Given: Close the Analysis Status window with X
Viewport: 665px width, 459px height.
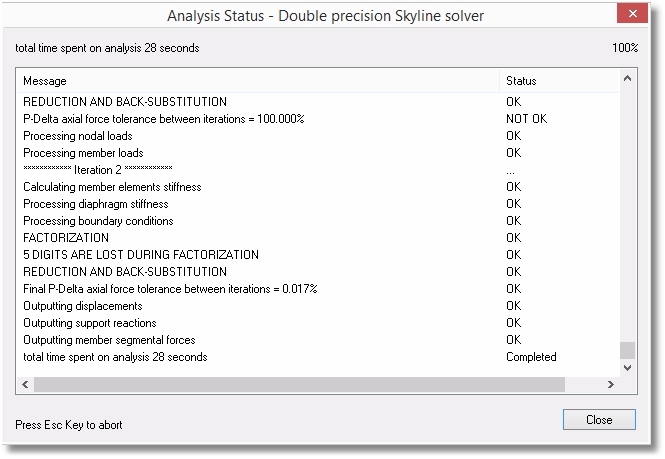Looking at the screenshot, I should pyautogui.click(x=632, y=15).
